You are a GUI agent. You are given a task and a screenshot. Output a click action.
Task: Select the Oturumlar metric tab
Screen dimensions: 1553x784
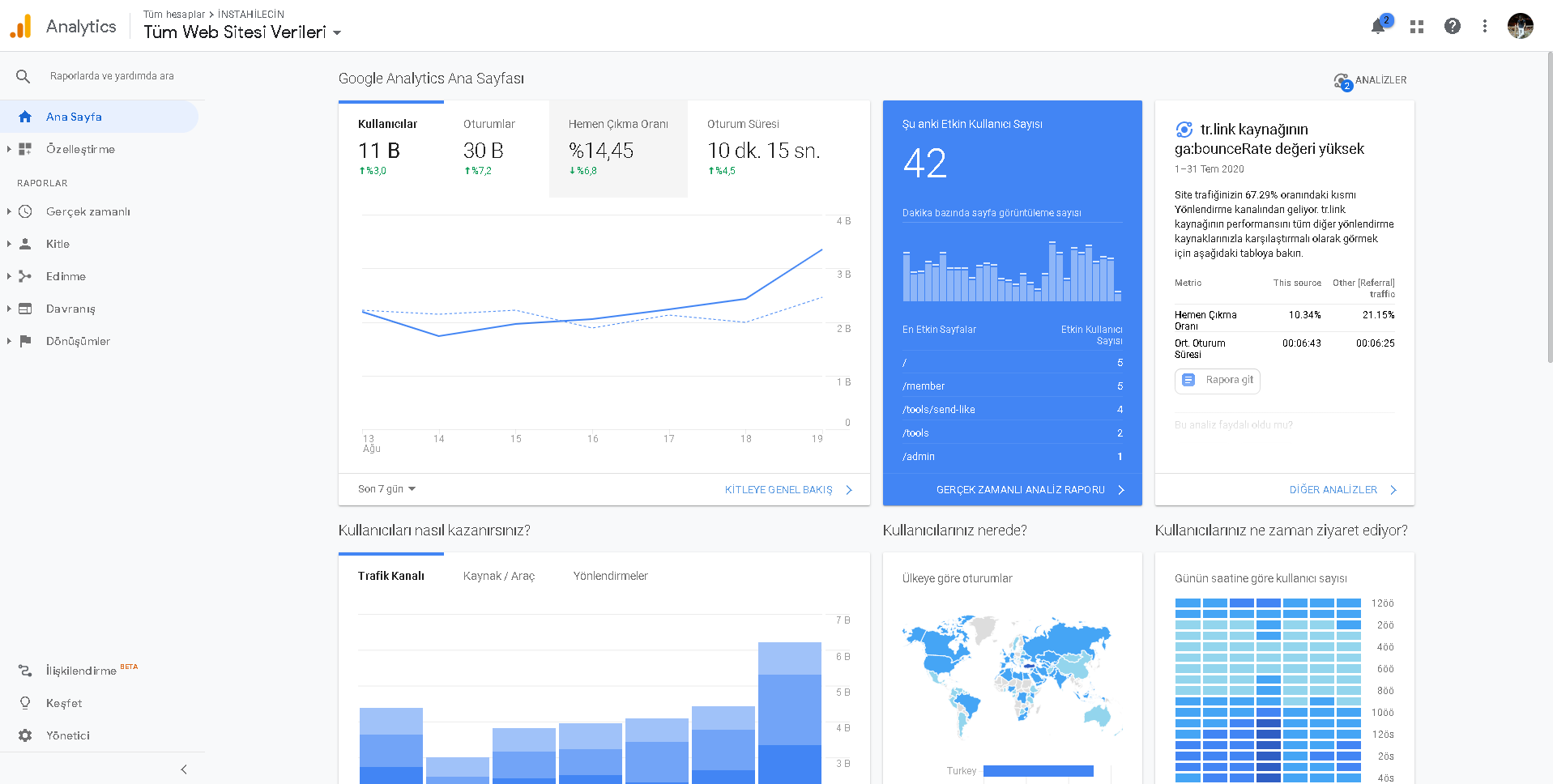pos(497,149)
